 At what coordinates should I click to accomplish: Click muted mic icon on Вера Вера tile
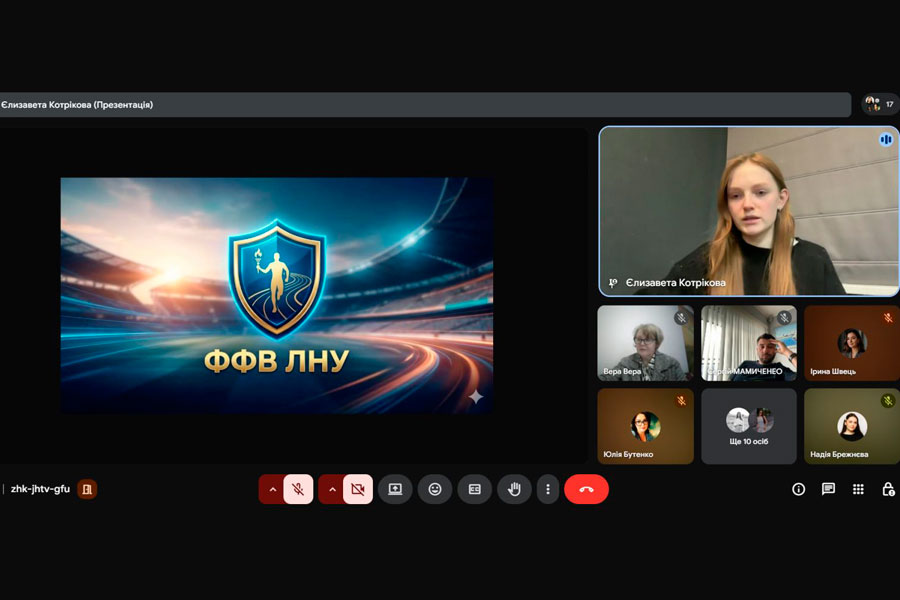(681, 317)
